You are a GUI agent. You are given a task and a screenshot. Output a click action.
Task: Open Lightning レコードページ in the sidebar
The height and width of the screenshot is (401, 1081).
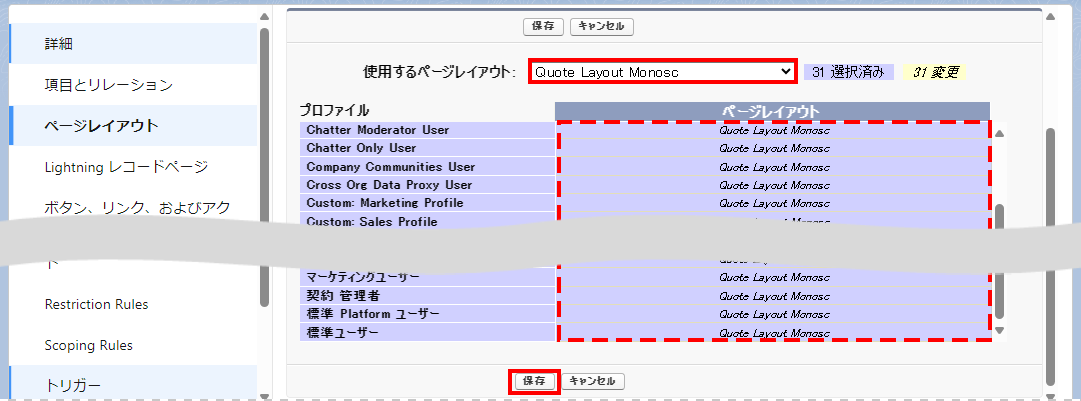126,166
